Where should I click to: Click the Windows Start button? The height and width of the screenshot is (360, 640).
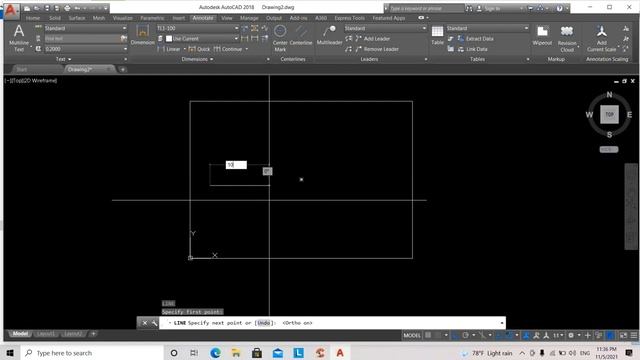coord(10,353)
